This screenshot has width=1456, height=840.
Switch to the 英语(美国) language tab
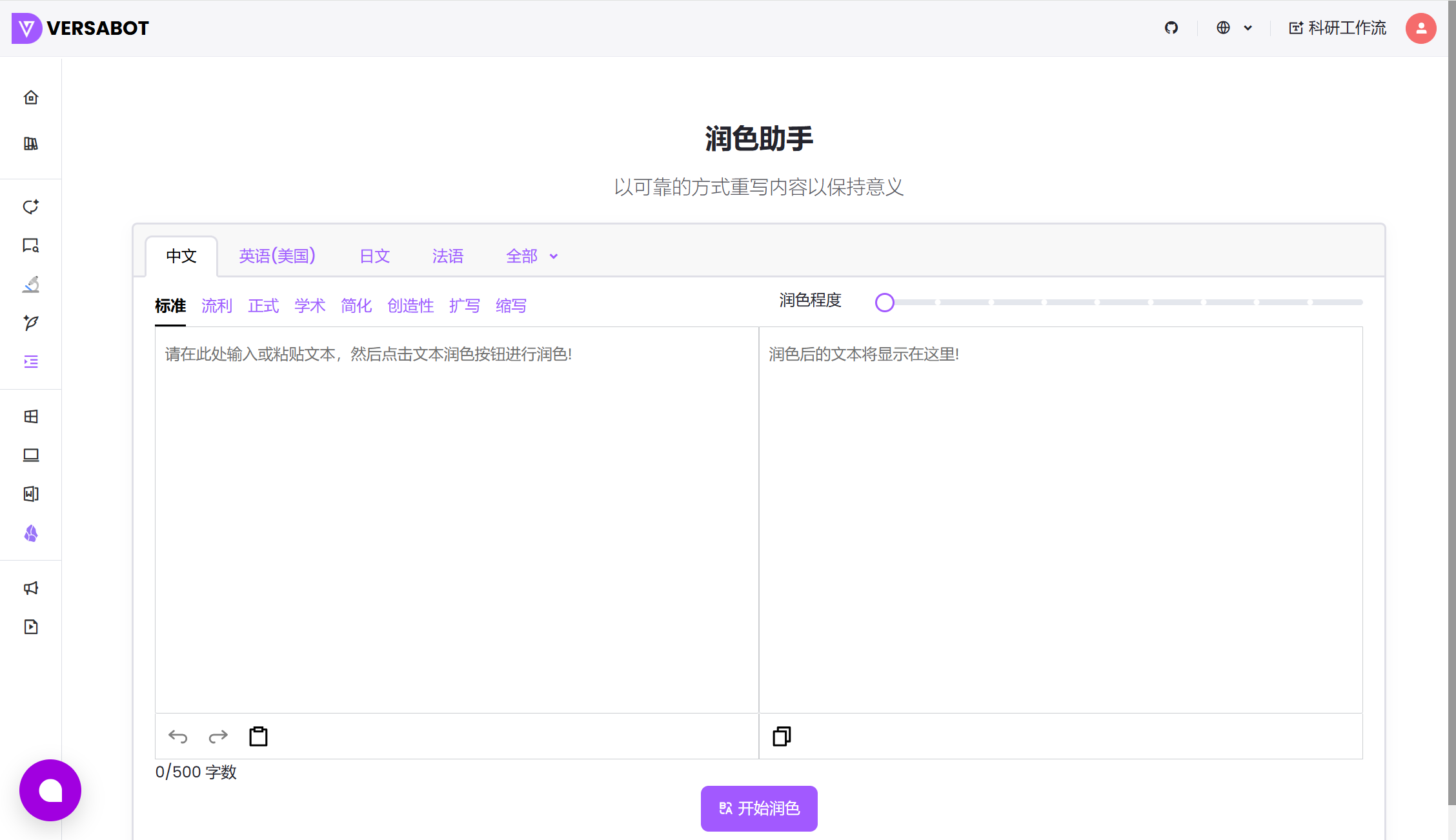tap(277, 256)
